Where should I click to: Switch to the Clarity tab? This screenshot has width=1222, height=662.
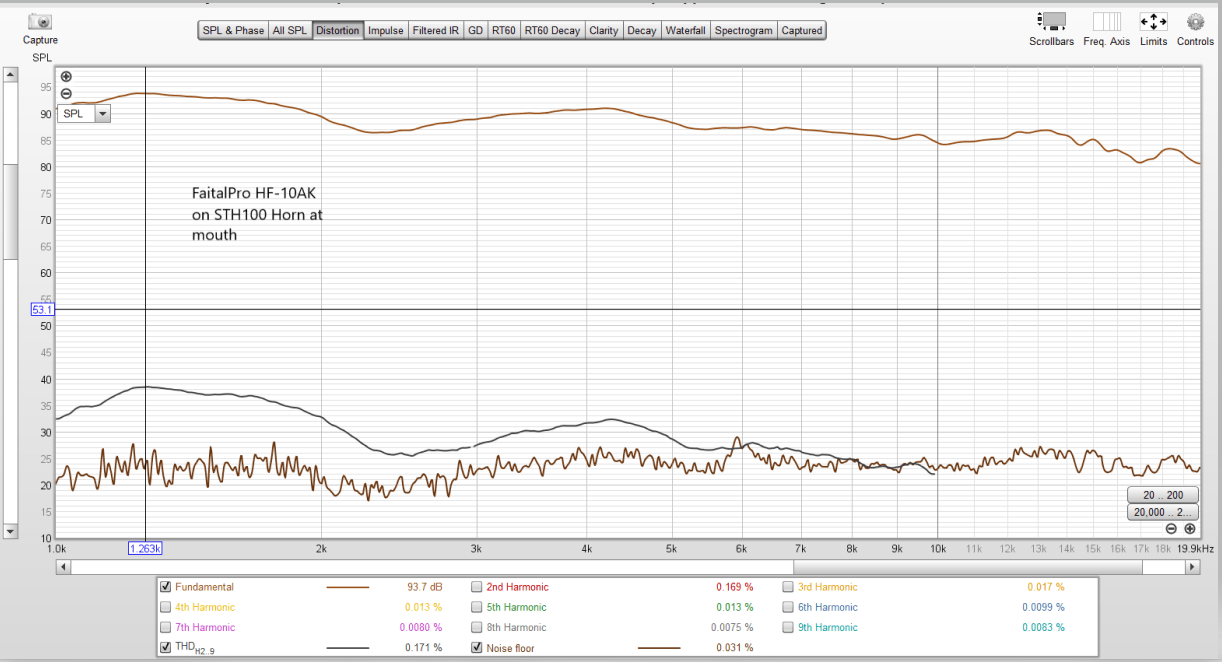point(604,31)
